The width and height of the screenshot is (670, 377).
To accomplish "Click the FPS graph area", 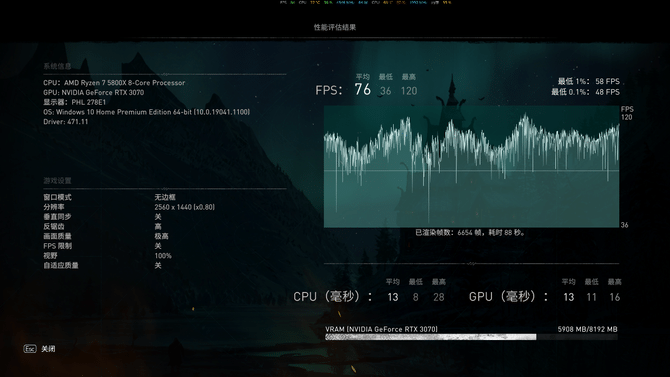I will coord(471,167).
